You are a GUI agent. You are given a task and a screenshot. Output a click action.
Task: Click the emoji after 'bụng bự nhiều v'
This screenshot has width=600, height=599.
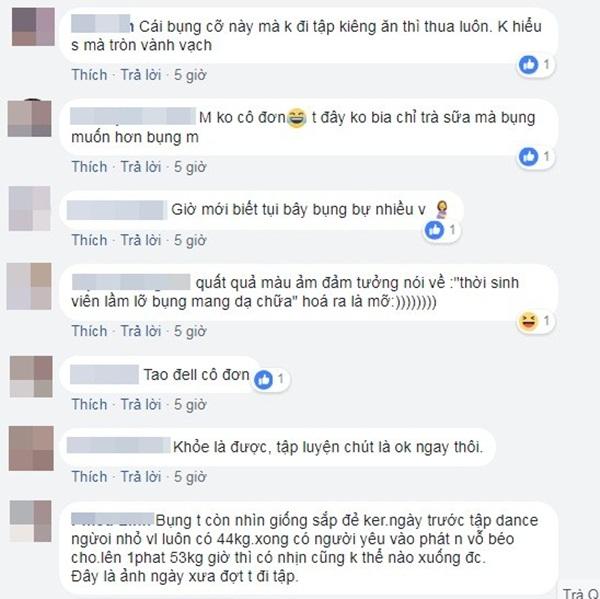(x=442, y=210)
